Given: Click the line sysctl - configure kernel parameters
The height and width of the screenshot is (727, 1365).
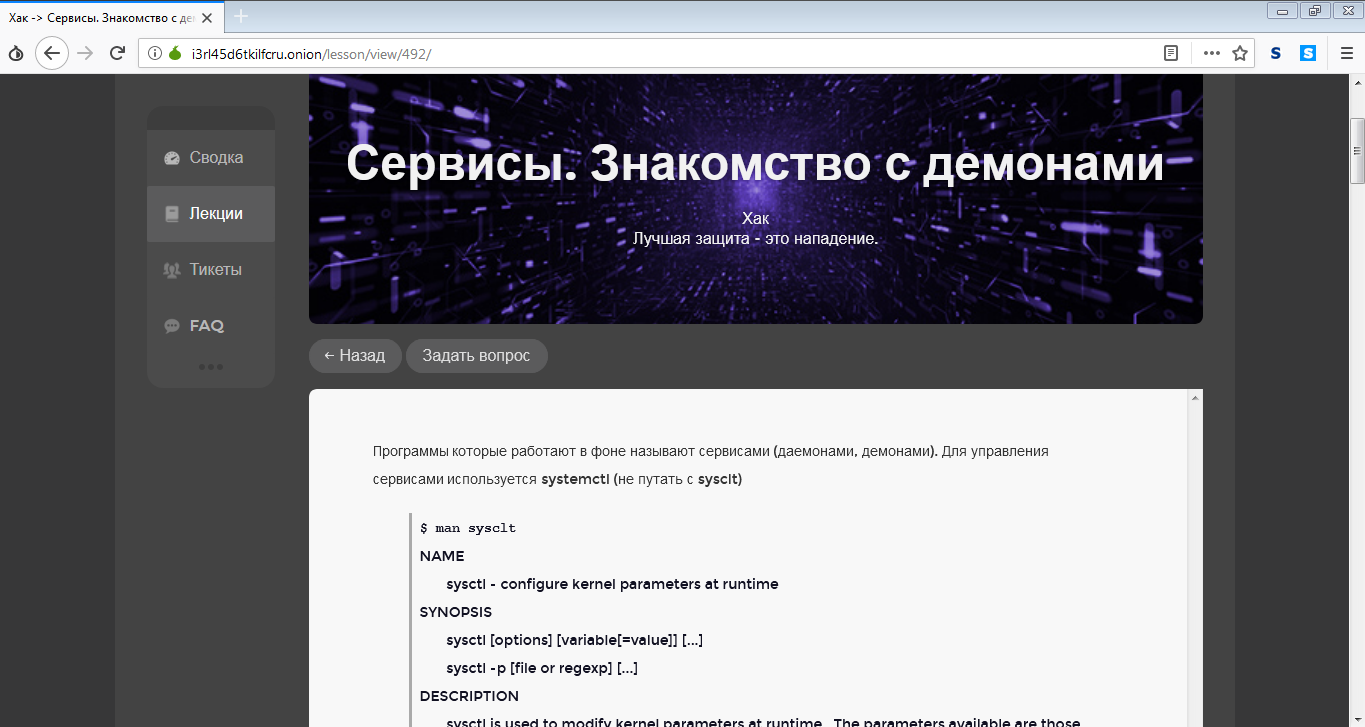Looking at the screenshot, I should (x=612, y=584).
